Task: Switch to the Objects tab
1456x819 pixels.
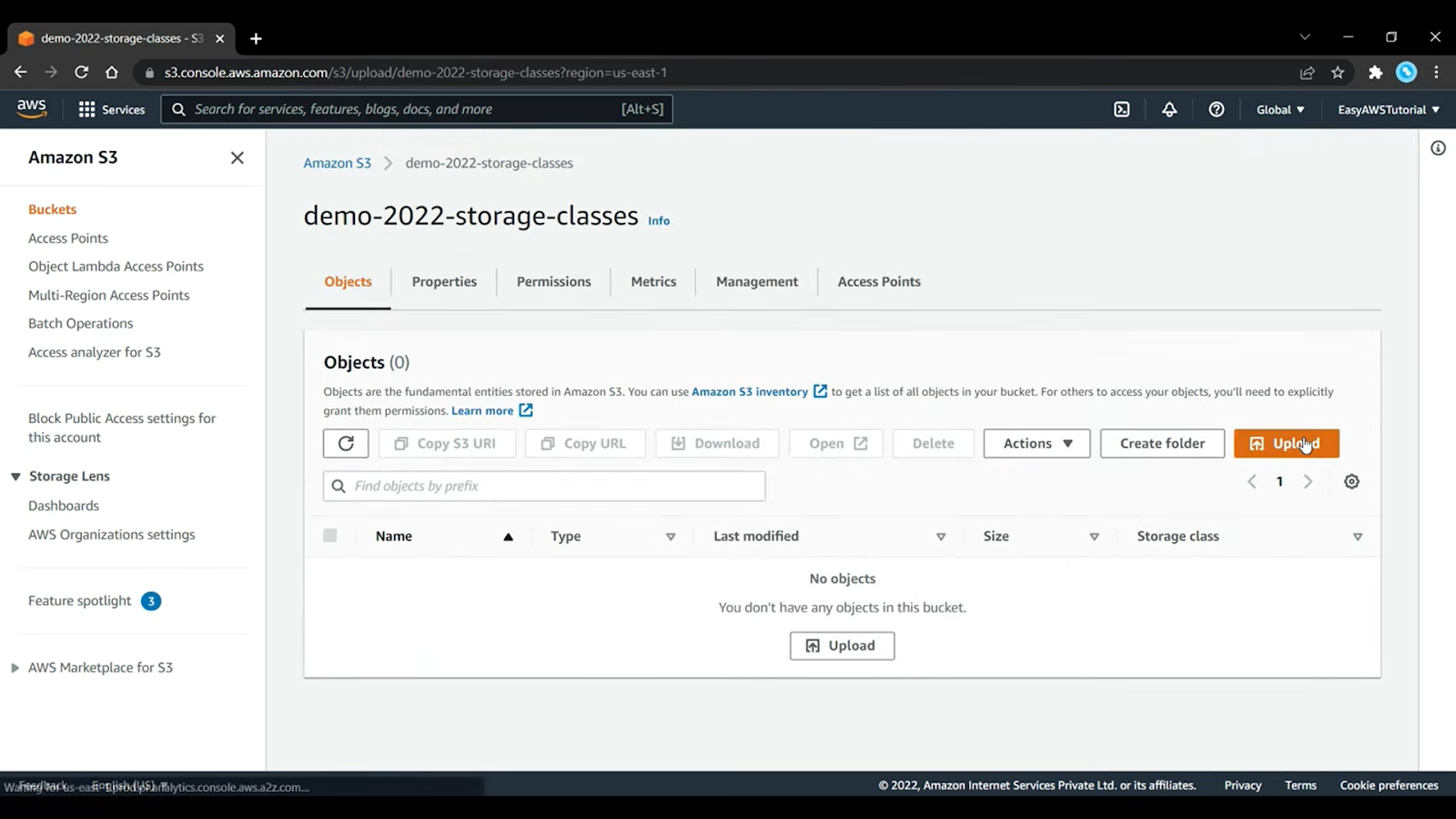Action: [x=349, y=282]
